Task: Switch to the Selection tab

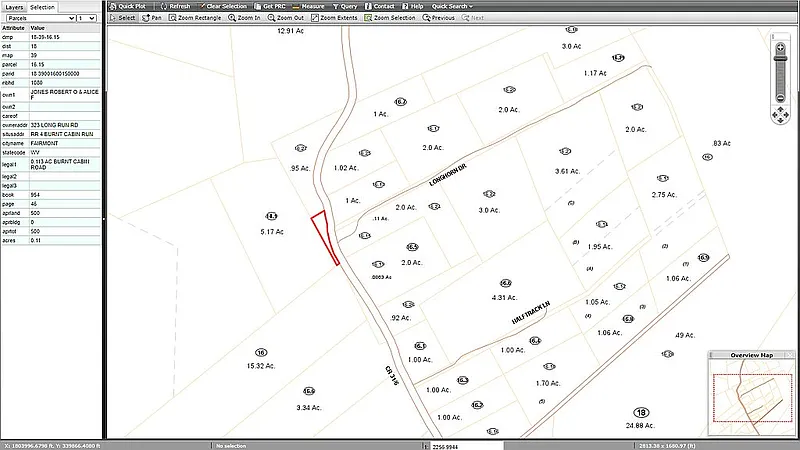Action: [42, 7]
